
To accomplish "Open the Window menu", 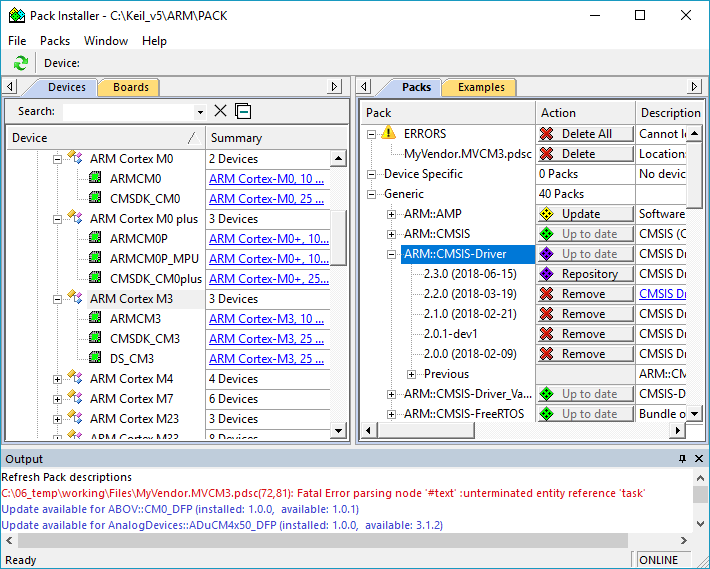I will (106, 41).
